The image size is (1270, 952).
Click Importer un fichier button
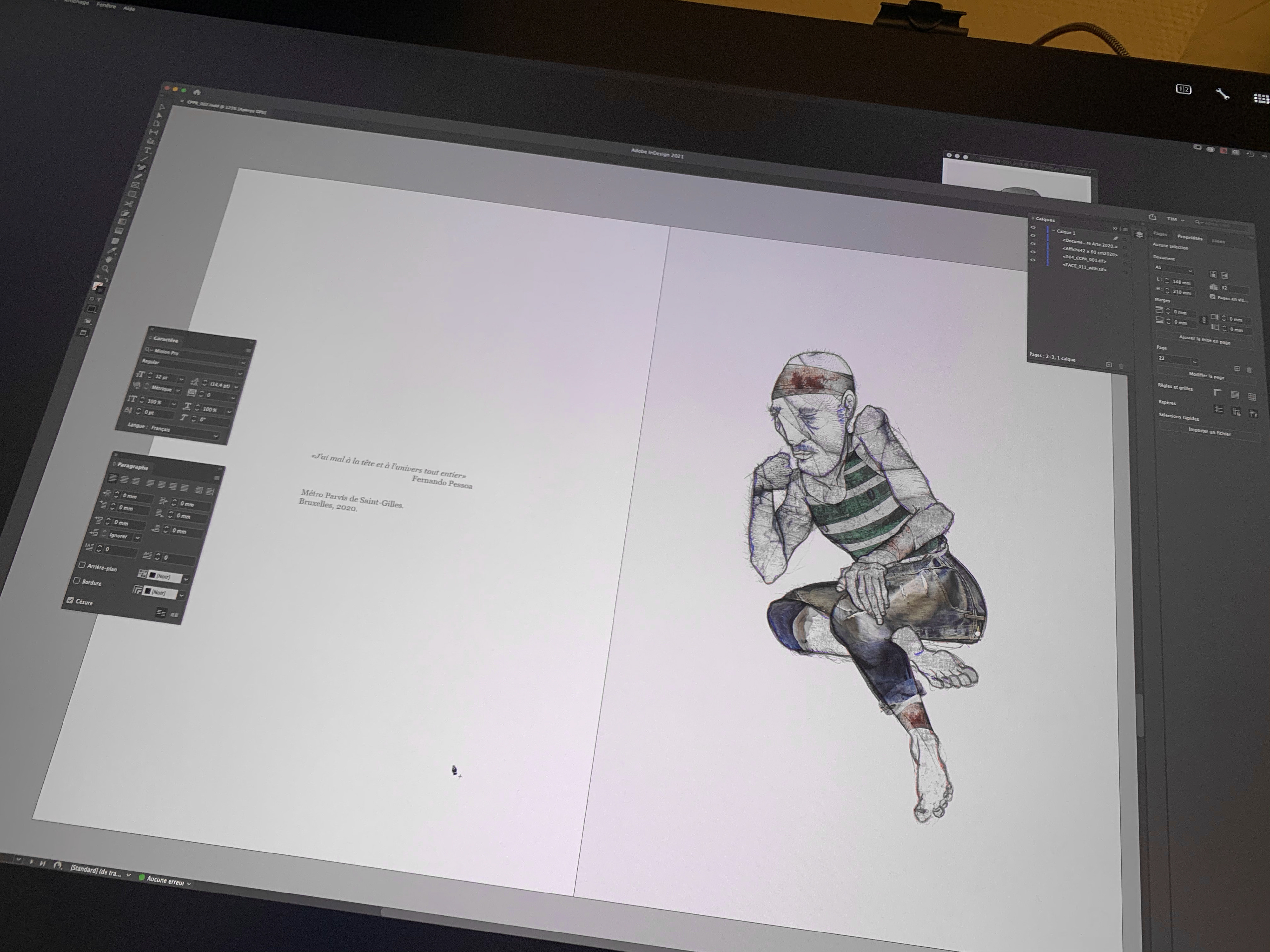(x=1210, y=432)
